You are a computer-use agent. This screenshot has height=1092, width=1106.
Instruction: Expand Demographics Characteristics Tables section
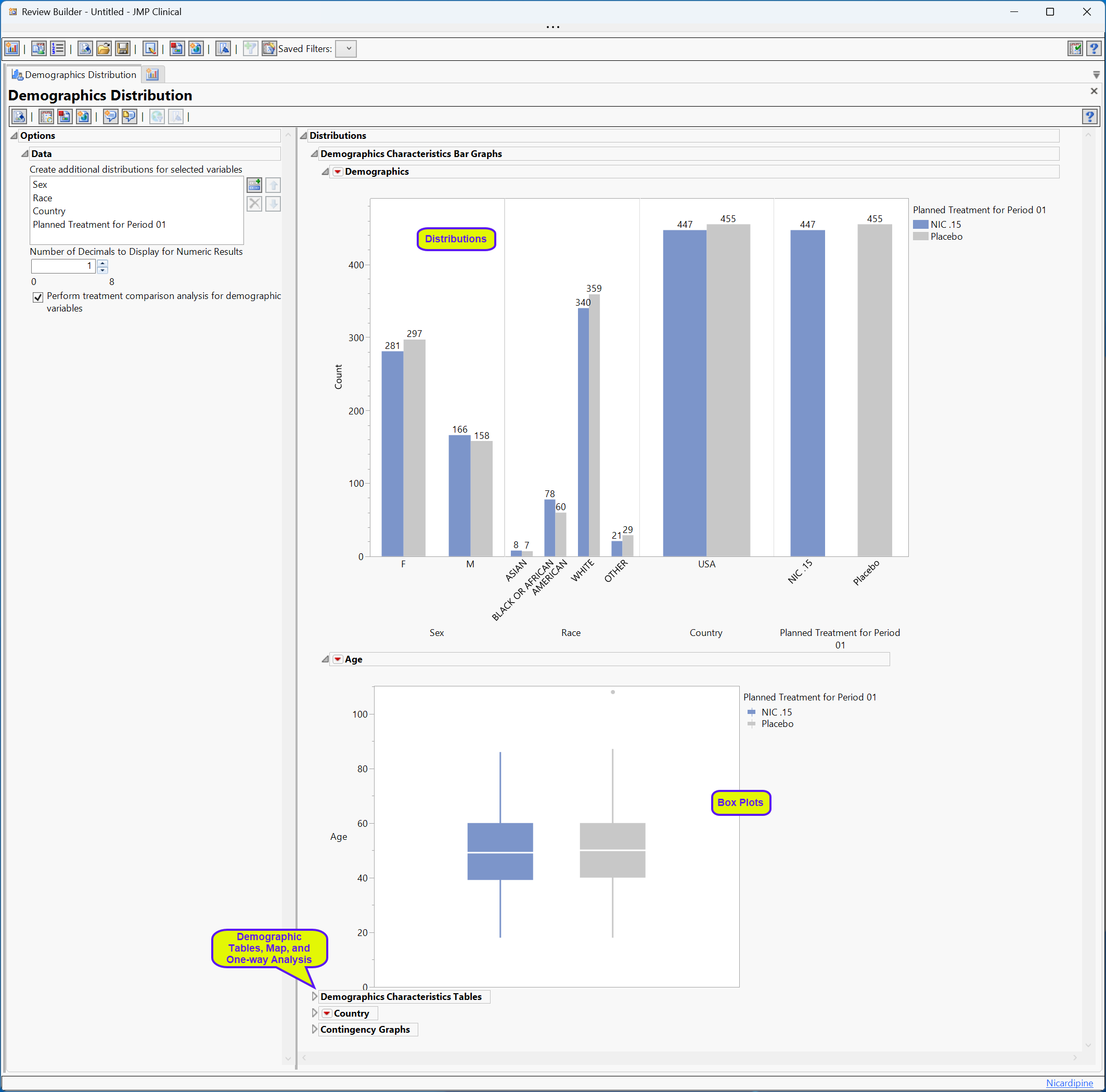click(314, 996)
